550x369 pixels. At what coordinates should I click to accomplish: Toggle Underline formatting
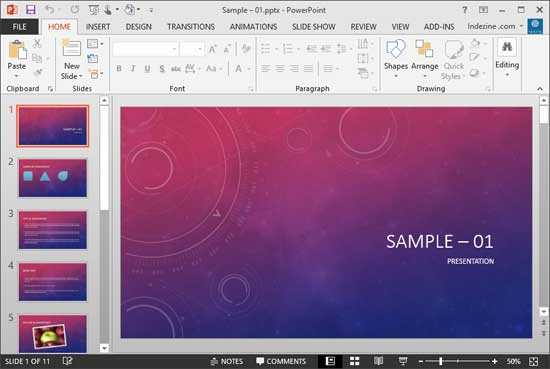pos(147,69)
